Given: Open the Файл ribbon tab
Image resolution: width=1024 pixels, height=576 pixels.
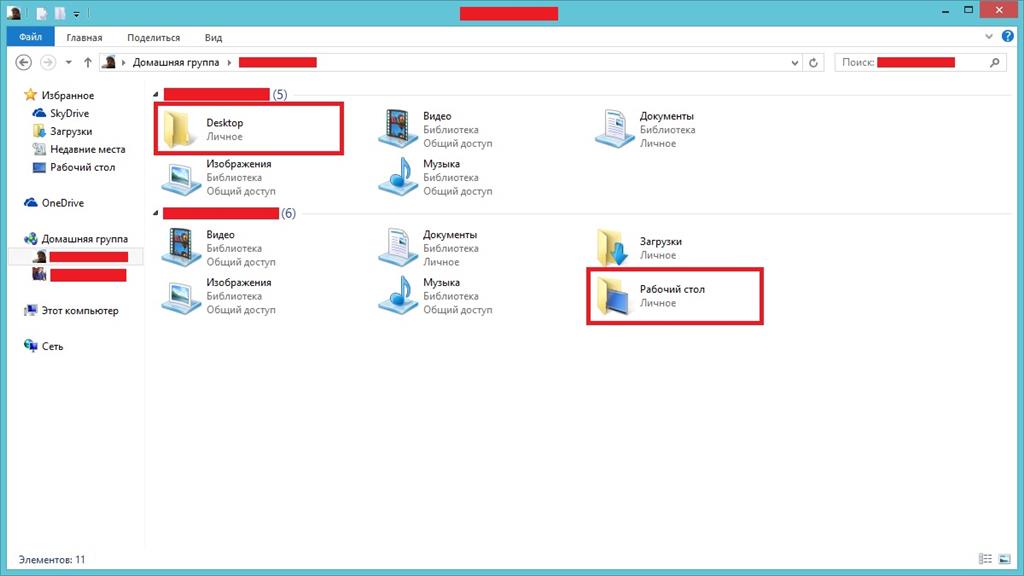Looking at the screenshot, I should 30,37.
